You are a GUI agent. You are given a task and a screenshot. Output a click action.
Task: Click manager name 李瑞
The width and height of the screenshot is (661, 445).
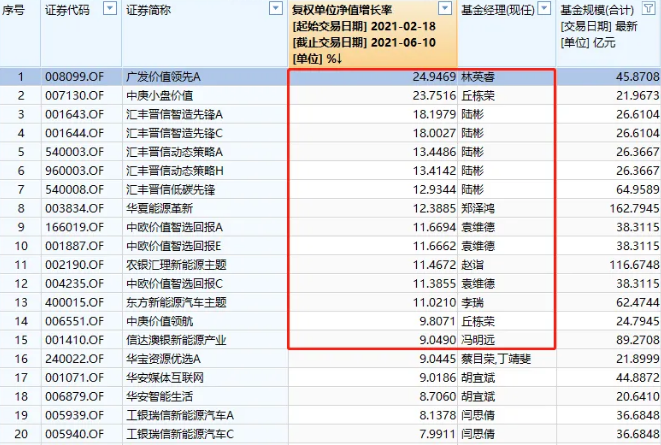pyautogui.click(x=473, y=303)
